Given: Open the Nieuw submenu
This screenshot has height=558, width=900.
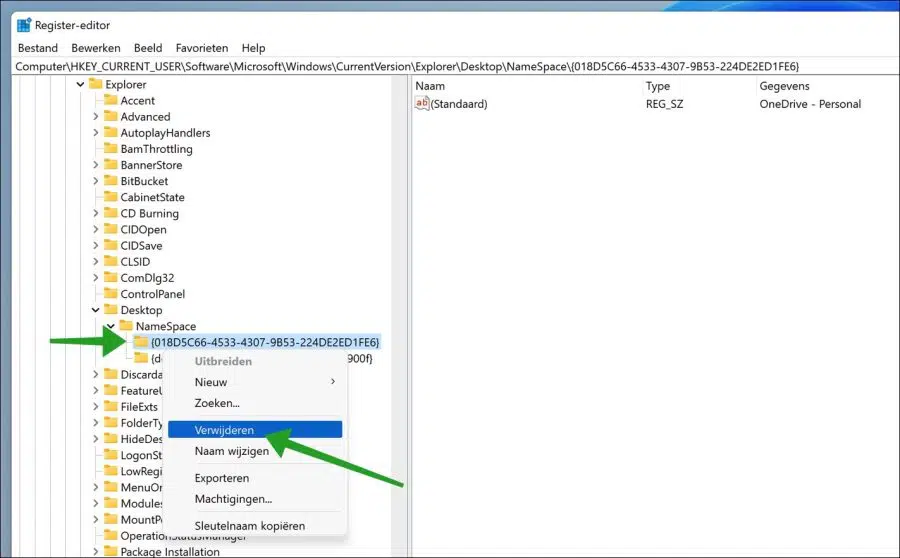Looking at the screenshot, I should 255,382.
